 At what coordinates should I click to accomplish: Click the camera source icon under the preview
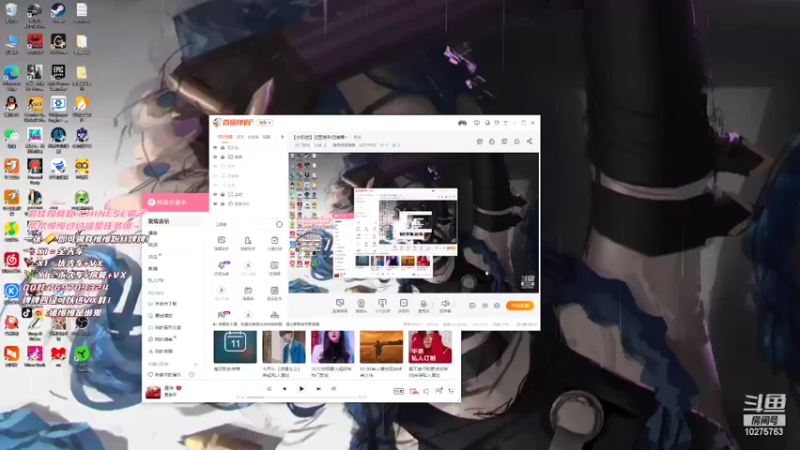click(x=361, y=304)
